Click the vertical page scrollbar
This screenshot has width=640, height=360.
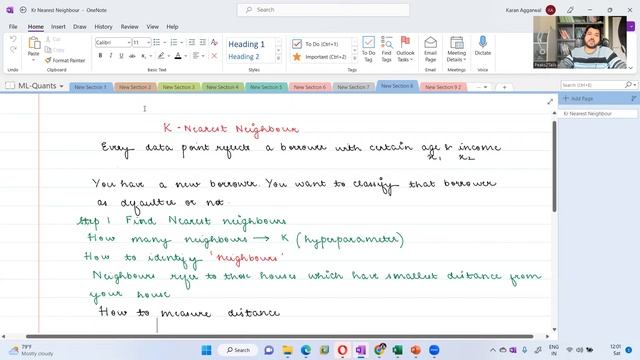point(554,166)
